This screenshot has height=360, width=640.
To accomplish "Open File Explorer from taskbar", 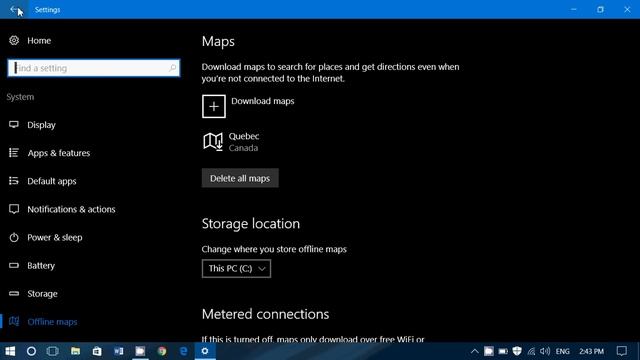I will (x=75, y=351).
